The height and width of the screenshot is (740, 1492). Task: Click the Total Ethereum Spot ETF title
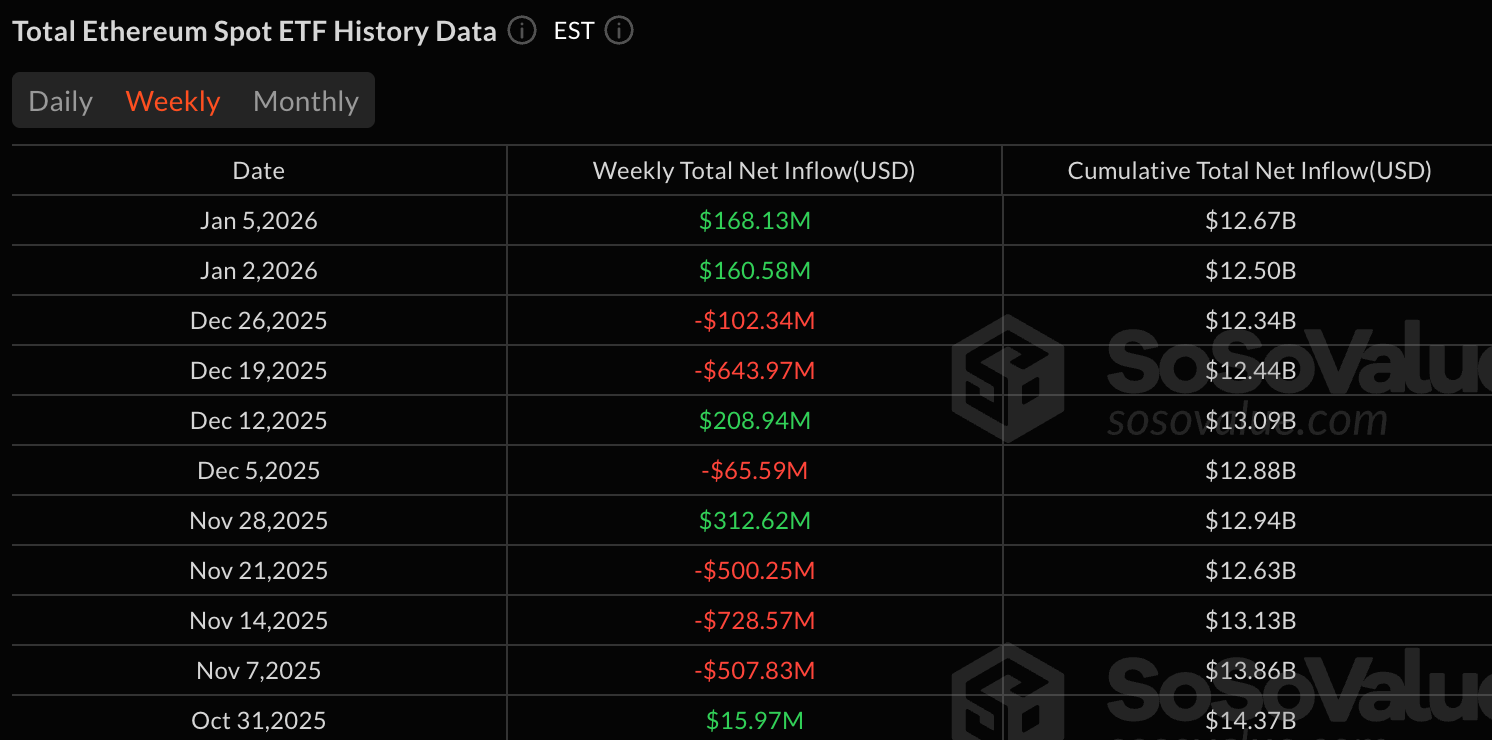pyautogui.click(x=253, y=31)
